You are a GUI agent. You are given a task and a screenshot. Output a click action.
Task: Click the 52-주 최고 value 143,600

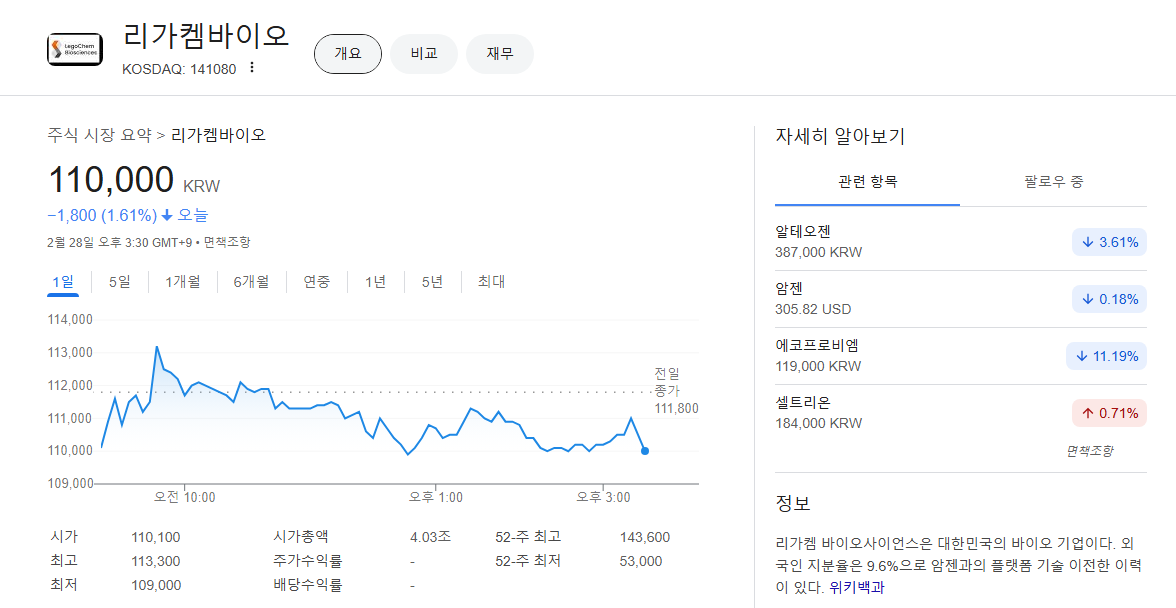[x=645, y=538]
